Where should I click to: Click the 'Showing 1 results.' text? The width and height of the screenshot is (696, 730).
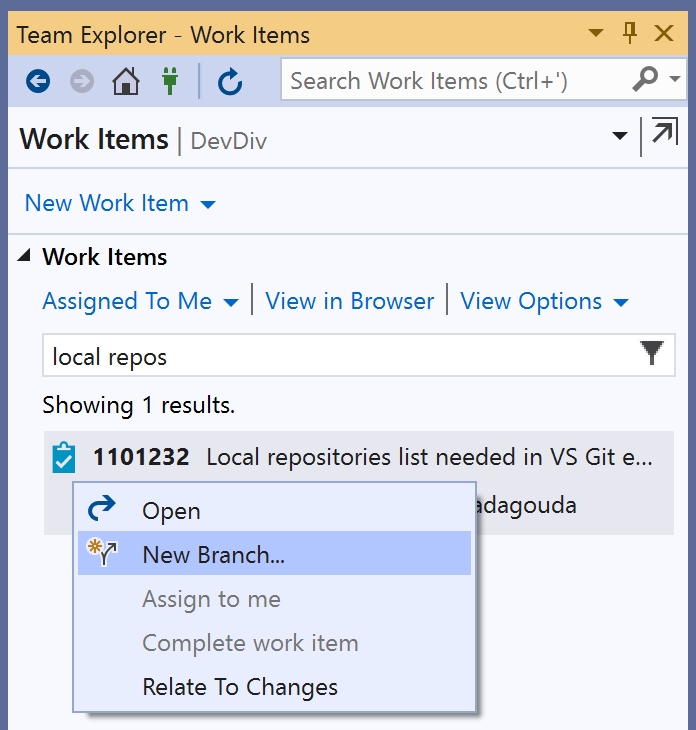[x=139, y=405]
